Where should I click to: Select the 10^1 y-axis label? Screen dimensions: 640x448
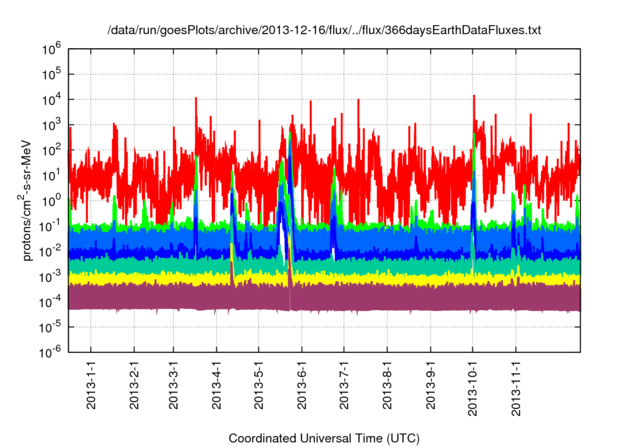click(x=51, y=175)
